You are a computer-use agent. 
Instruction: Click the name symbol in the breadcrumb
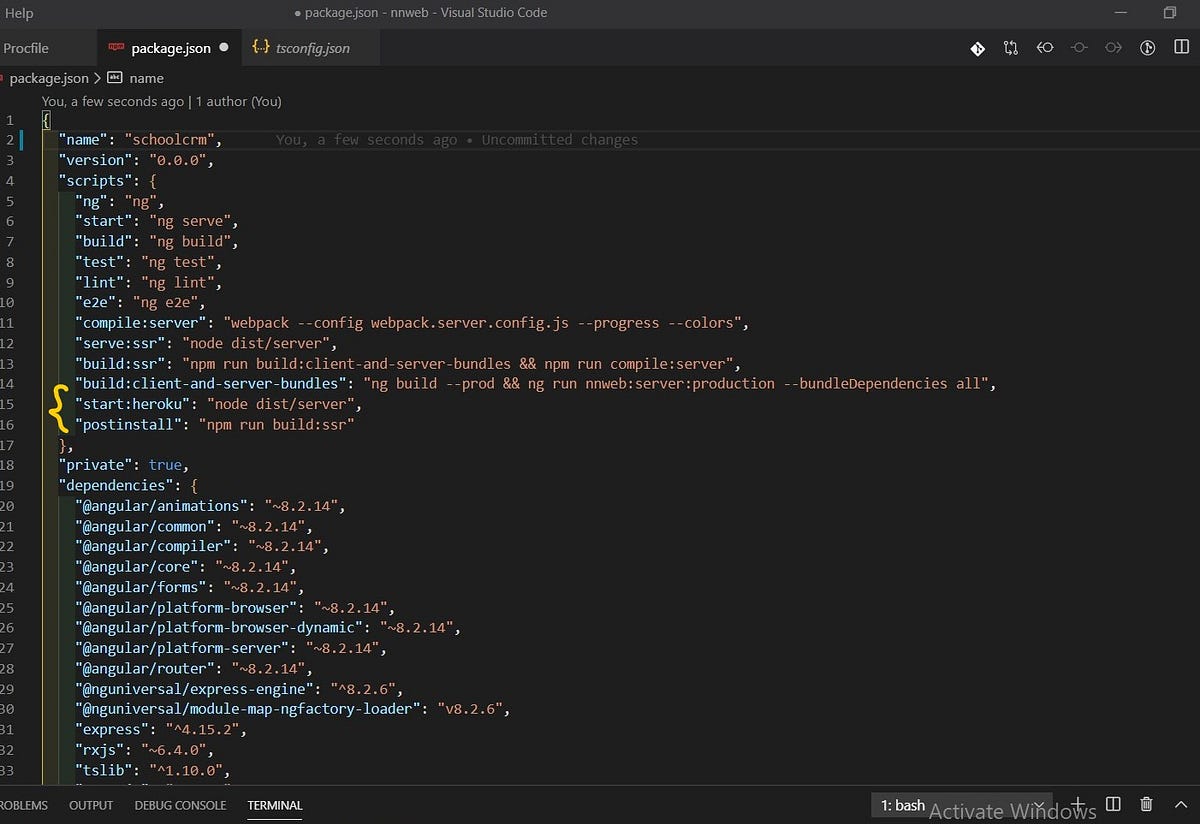[x=146, y=78]
